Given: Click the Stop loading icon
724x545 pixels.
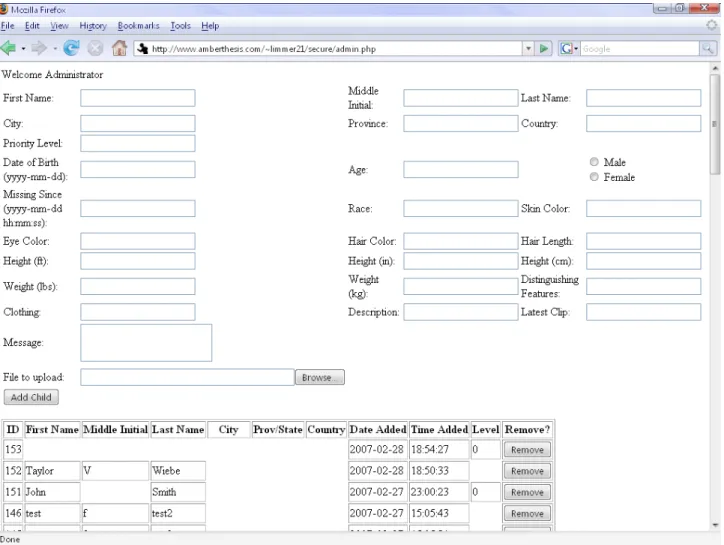Looking at the screenshot, I should tap(95, 48).
